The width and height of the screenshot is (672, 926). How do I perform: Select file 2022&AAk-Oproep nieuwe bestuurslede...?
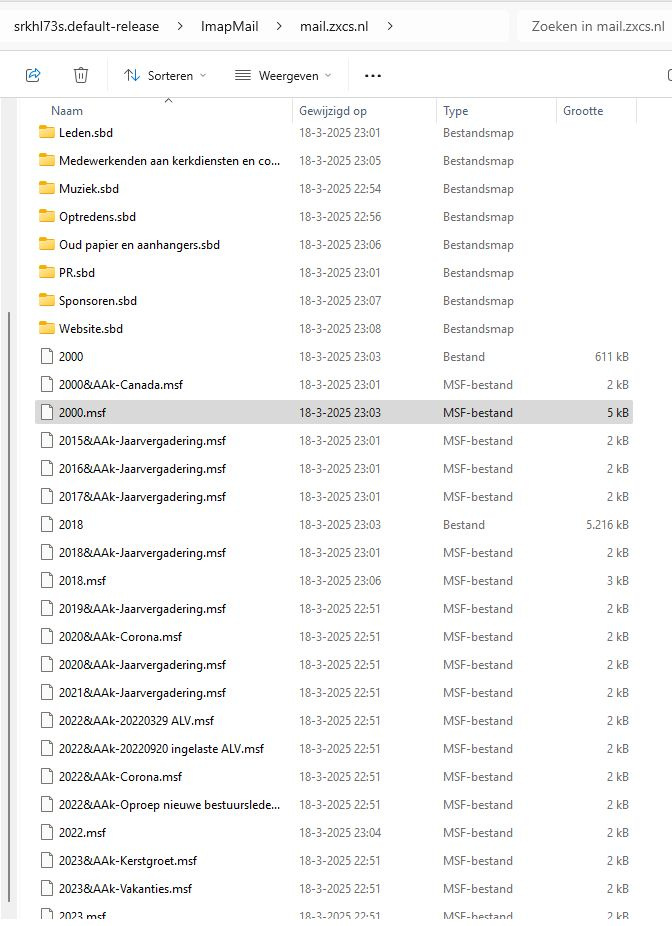pyautogui.click(x=169, y=805)
